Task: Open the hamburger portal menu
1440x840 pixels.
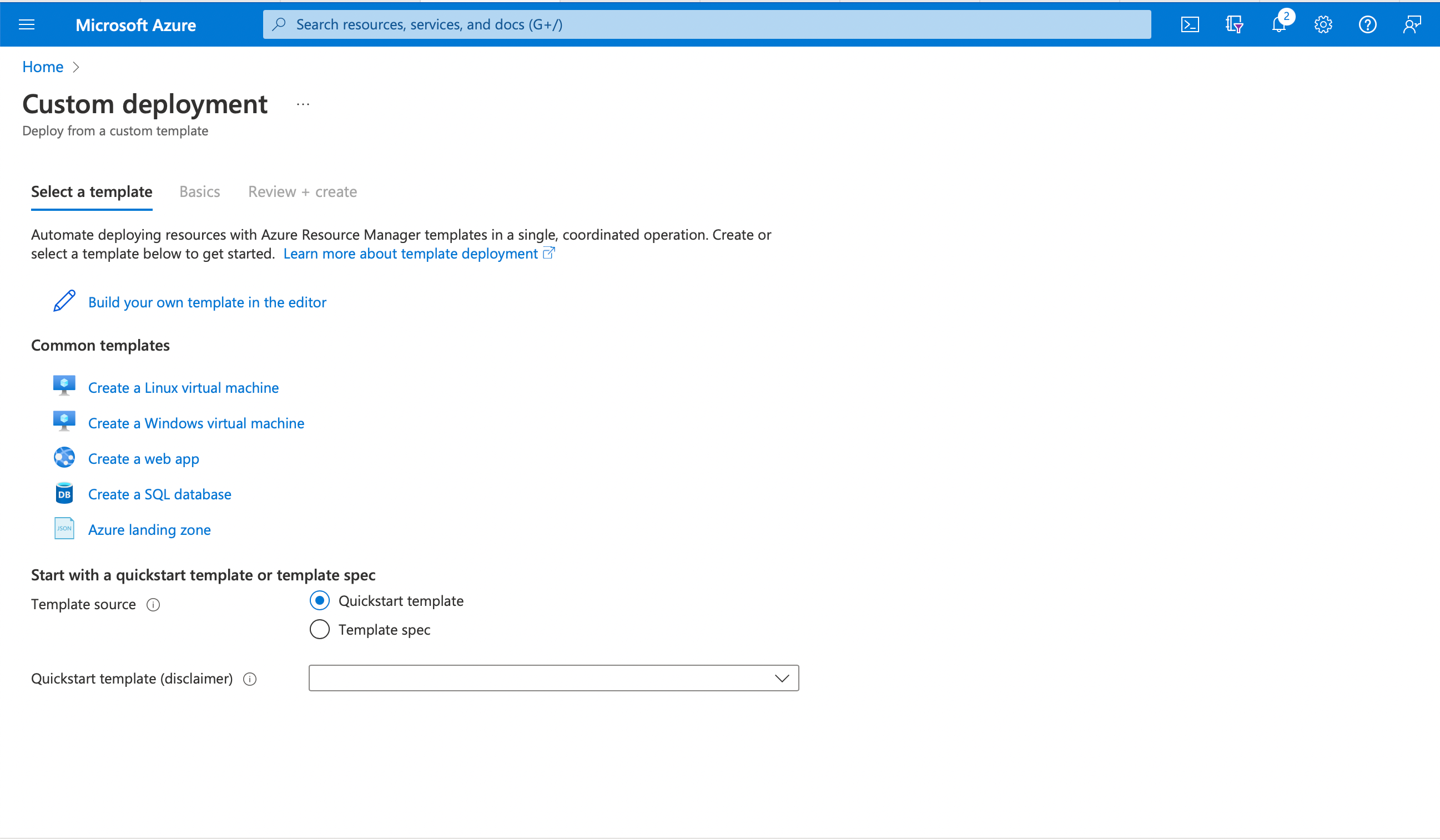Action: pos(27,24)
